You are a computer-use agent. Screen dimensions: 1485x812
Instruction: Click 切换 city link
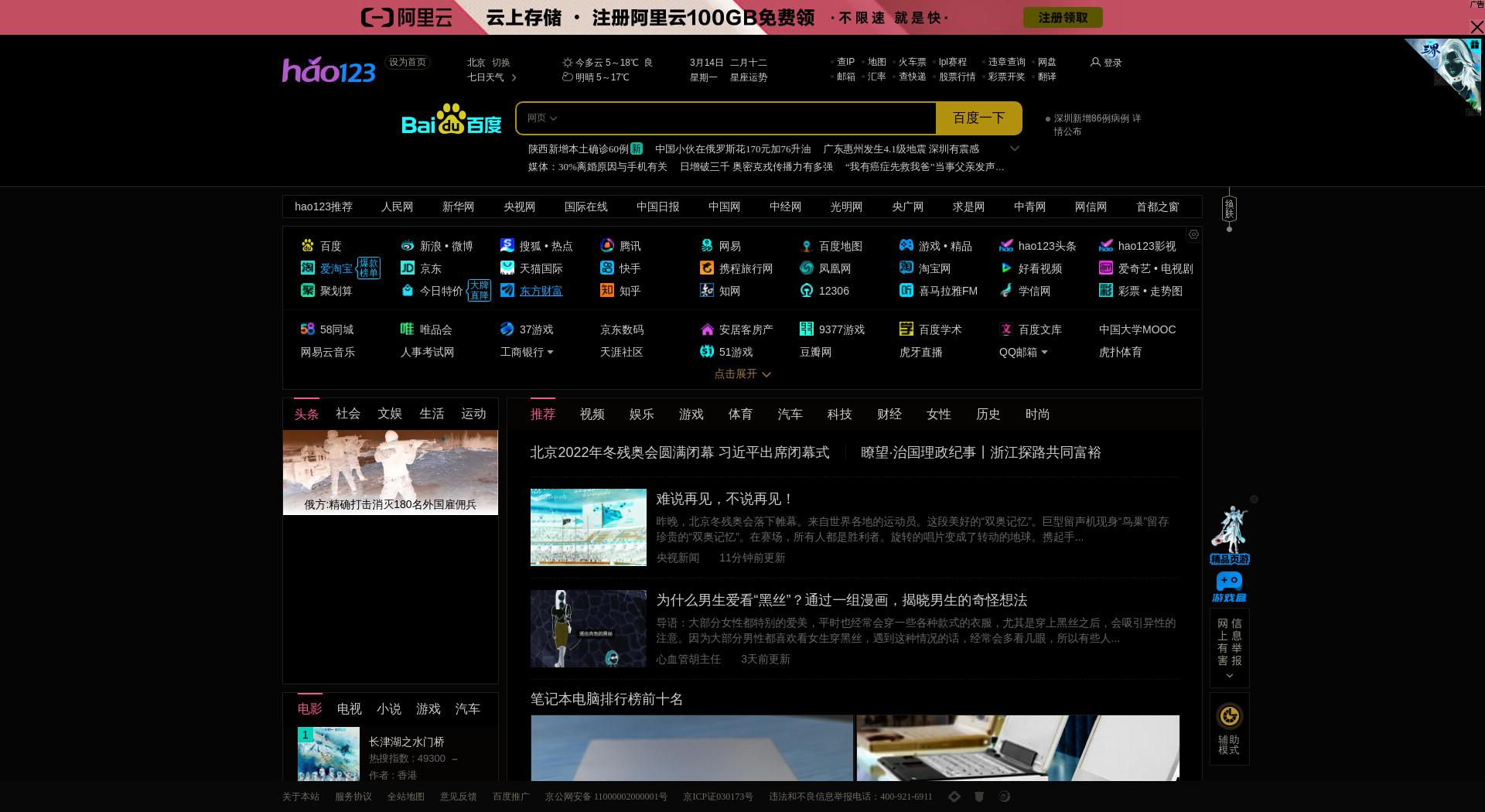click(x=501, y=63)
